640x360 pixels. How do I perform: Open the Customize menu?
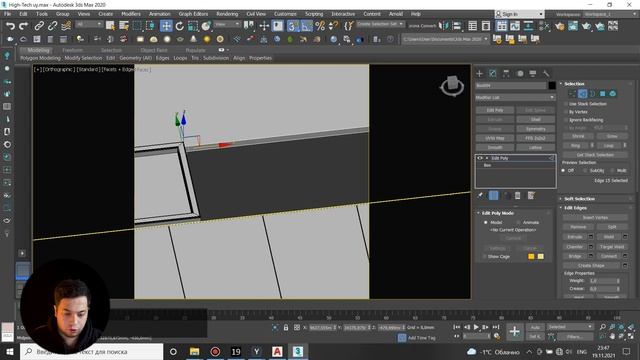[x=285, y=14]
